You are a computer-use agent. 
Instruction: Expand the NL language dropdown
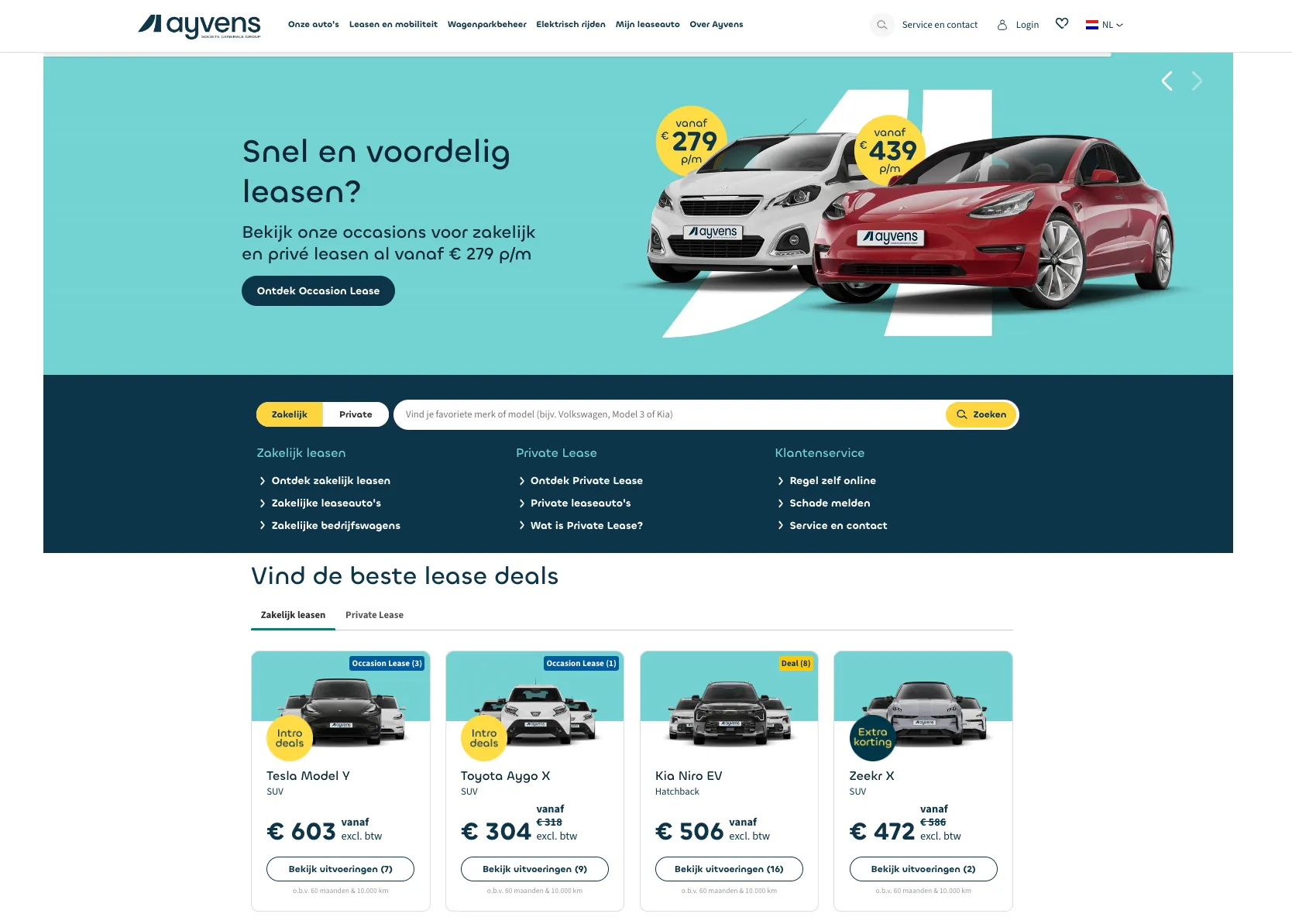(x=1105, y=25)
